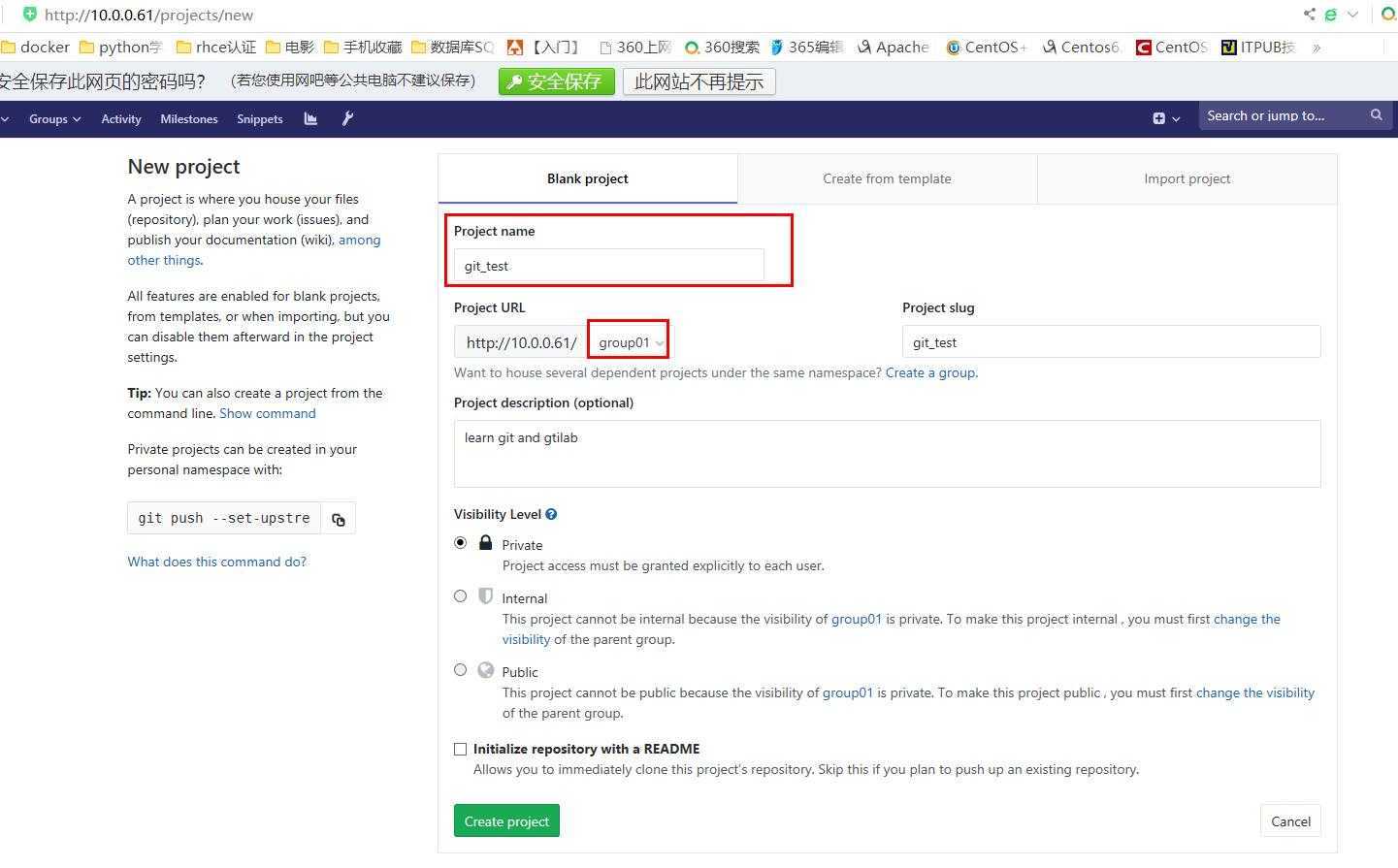Open the python bookmark folder
This screenshot has height=868, width=1398.
point(120,47)
